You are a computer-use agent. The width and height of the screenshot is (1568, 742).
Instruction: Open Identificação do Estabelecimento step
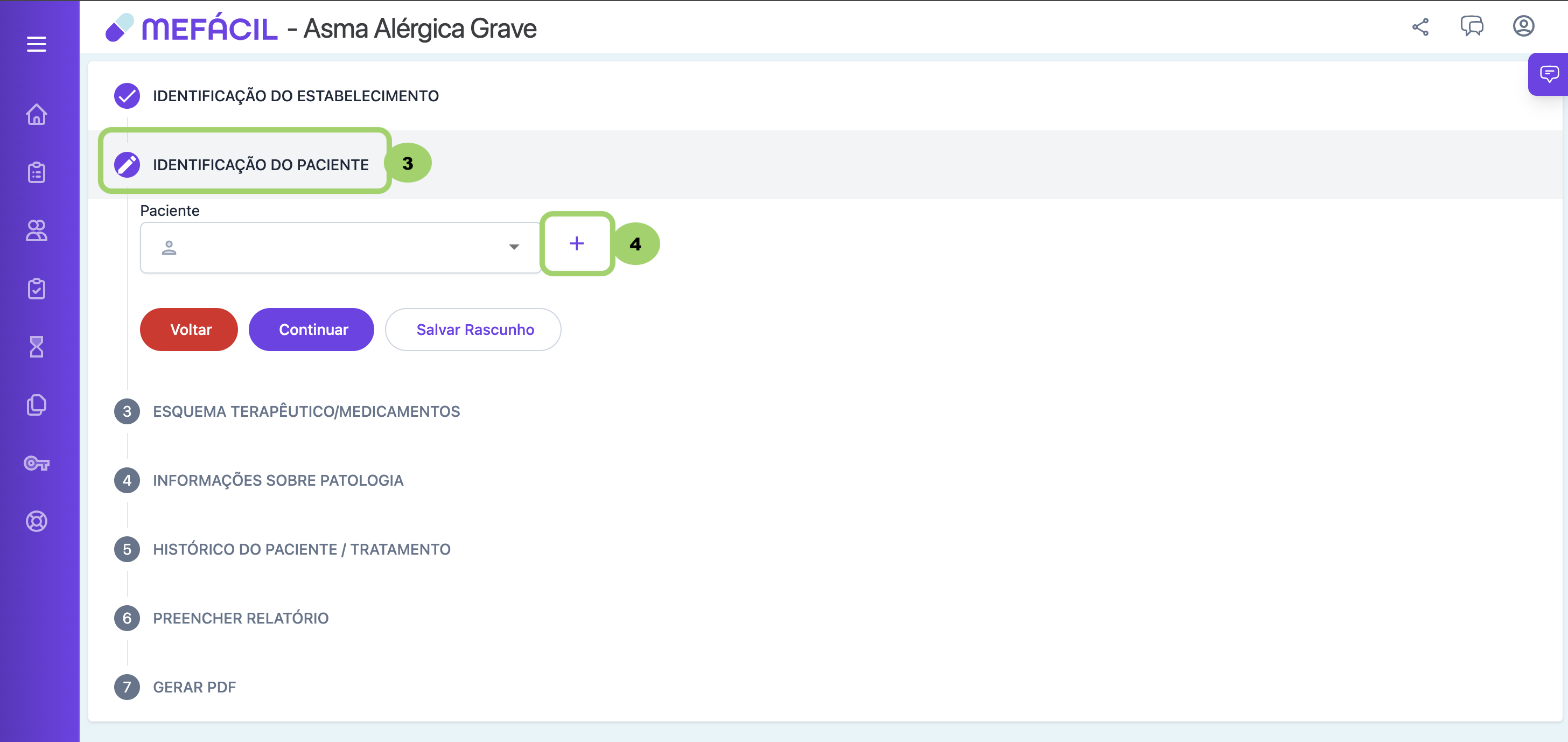pos(295,96)
